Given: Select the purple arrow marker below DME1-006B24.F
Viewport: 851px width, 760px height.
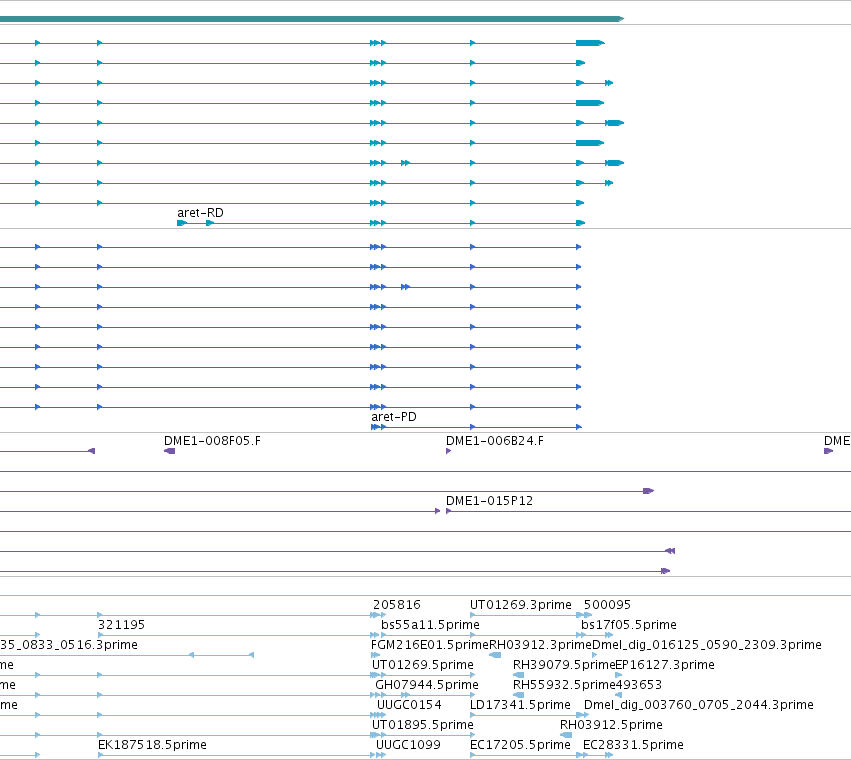Looking at the screenshot, I should click(448, 451).
